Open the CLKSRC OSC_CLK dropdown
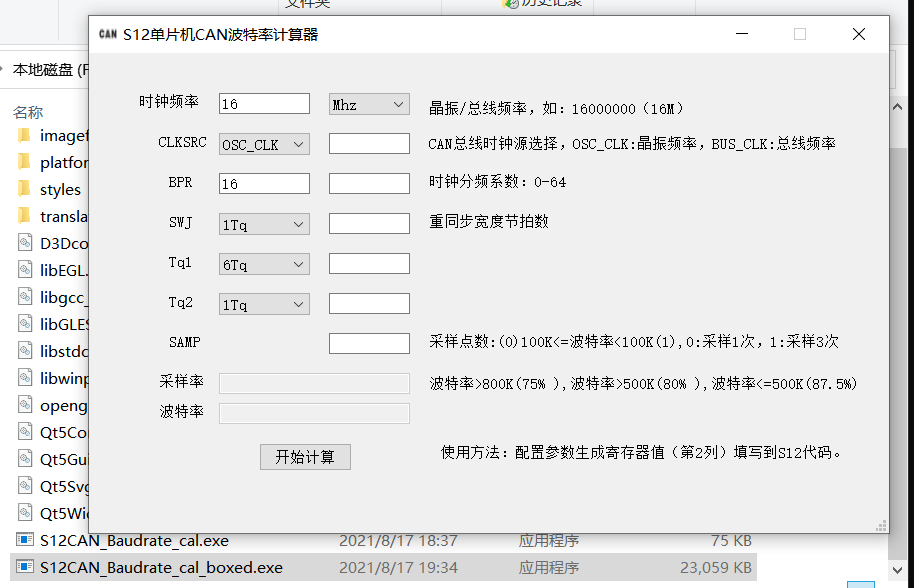Image resolution: width=914 pixels, height=588 pixels. point(264,144)
